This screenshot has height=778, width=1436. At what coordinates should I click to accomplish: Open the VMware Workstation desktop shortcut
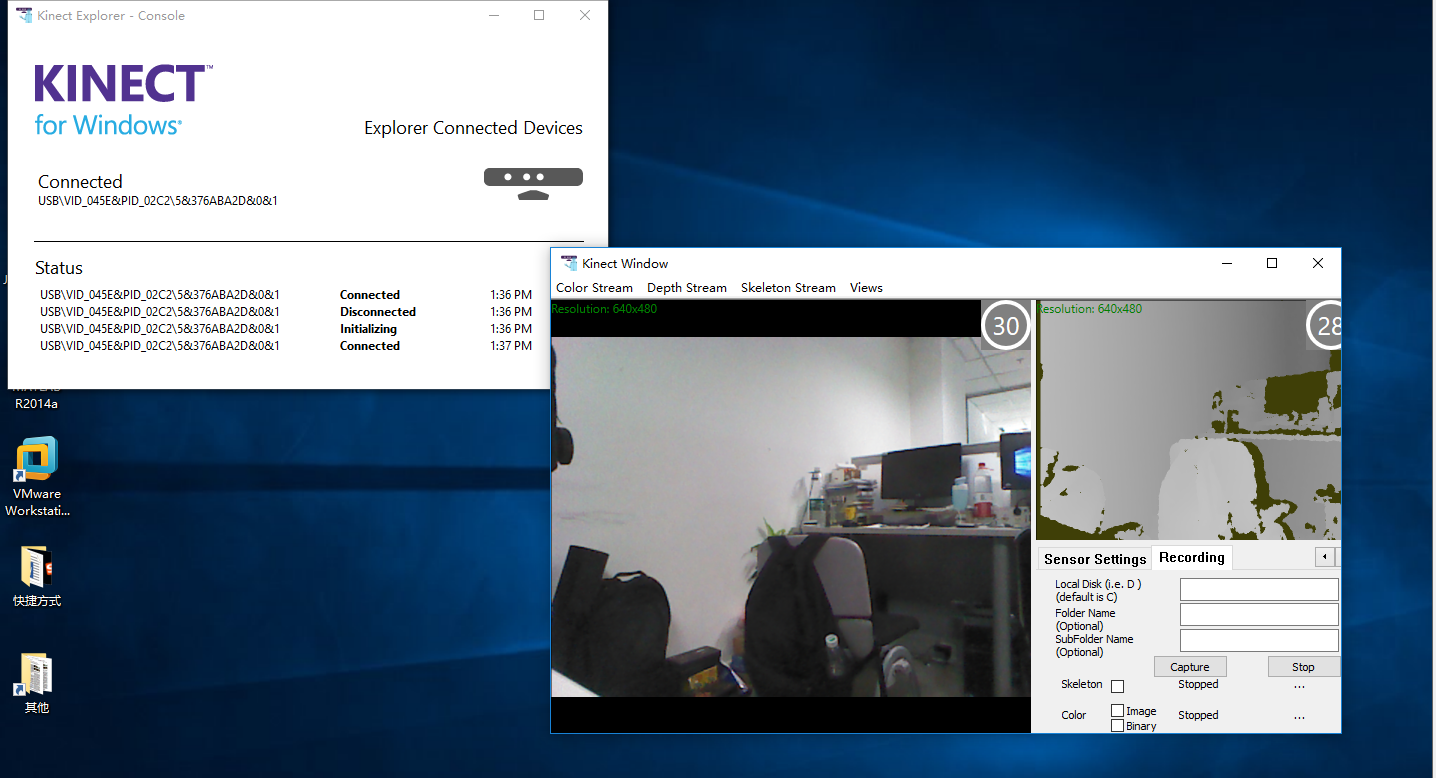pyautogui.click(x=37, y=477)
